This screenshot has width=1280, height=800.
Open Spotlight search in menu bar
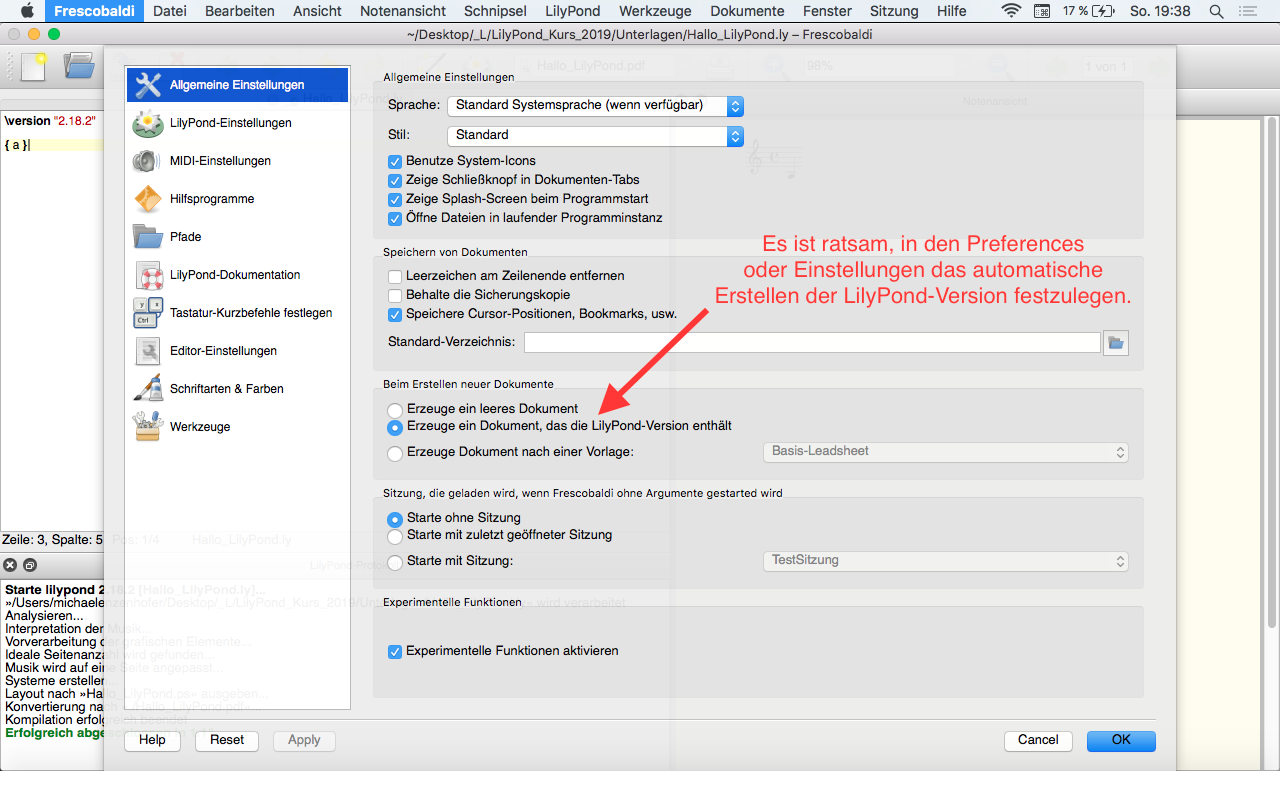(x=1216, y=11)
